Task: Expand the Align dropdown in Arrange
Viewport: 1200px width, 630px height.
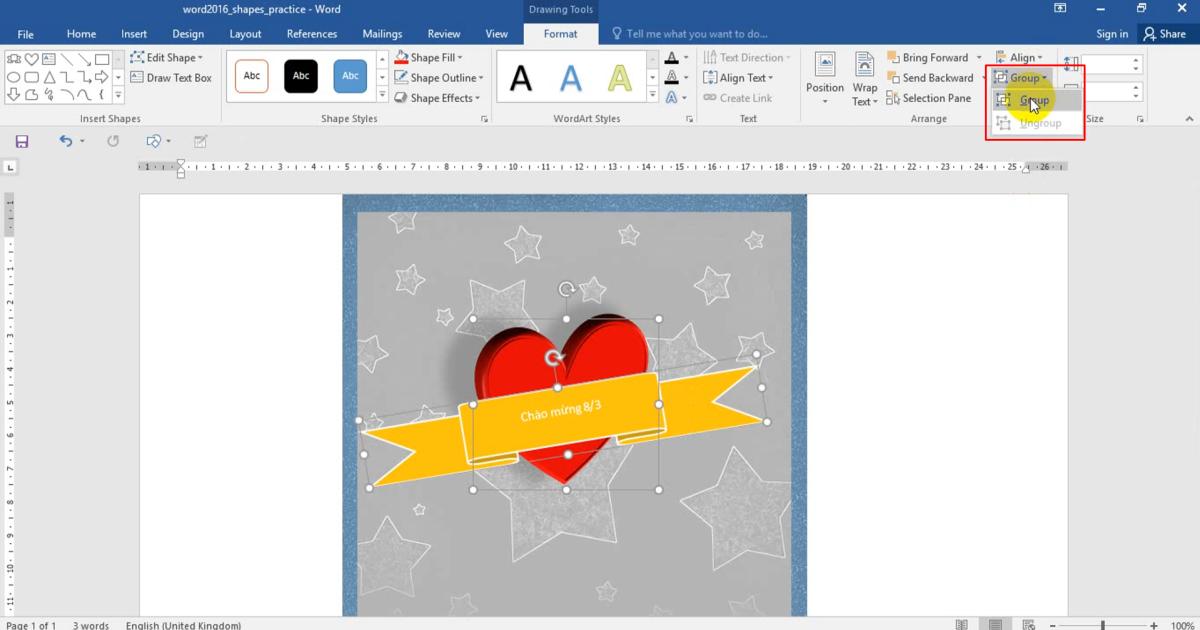Action: [x=1021, y=58]
